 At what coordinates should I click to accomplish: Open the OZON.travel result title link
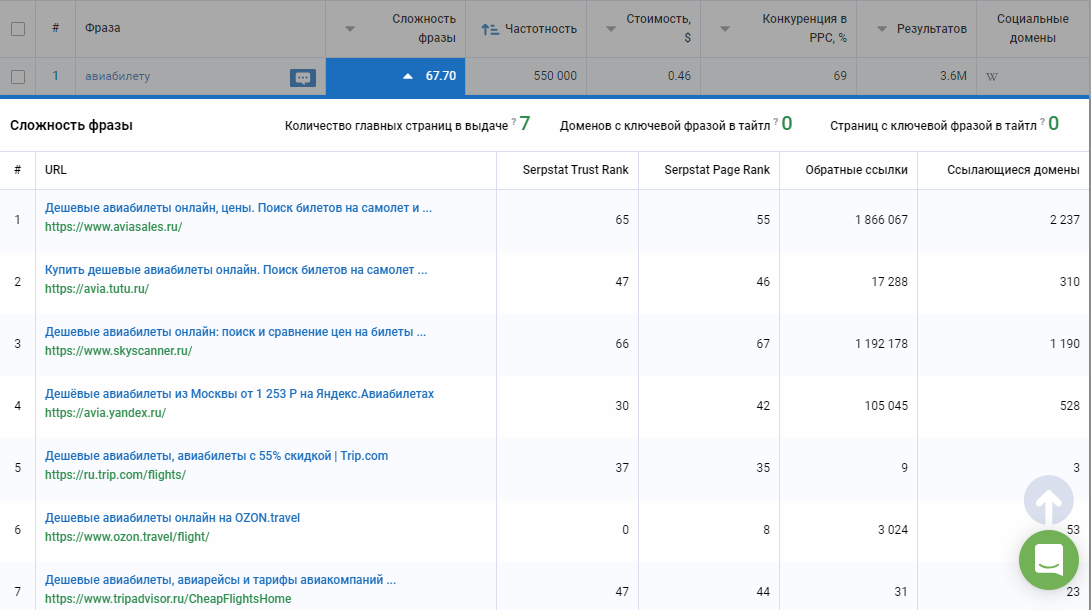(173, 517)
